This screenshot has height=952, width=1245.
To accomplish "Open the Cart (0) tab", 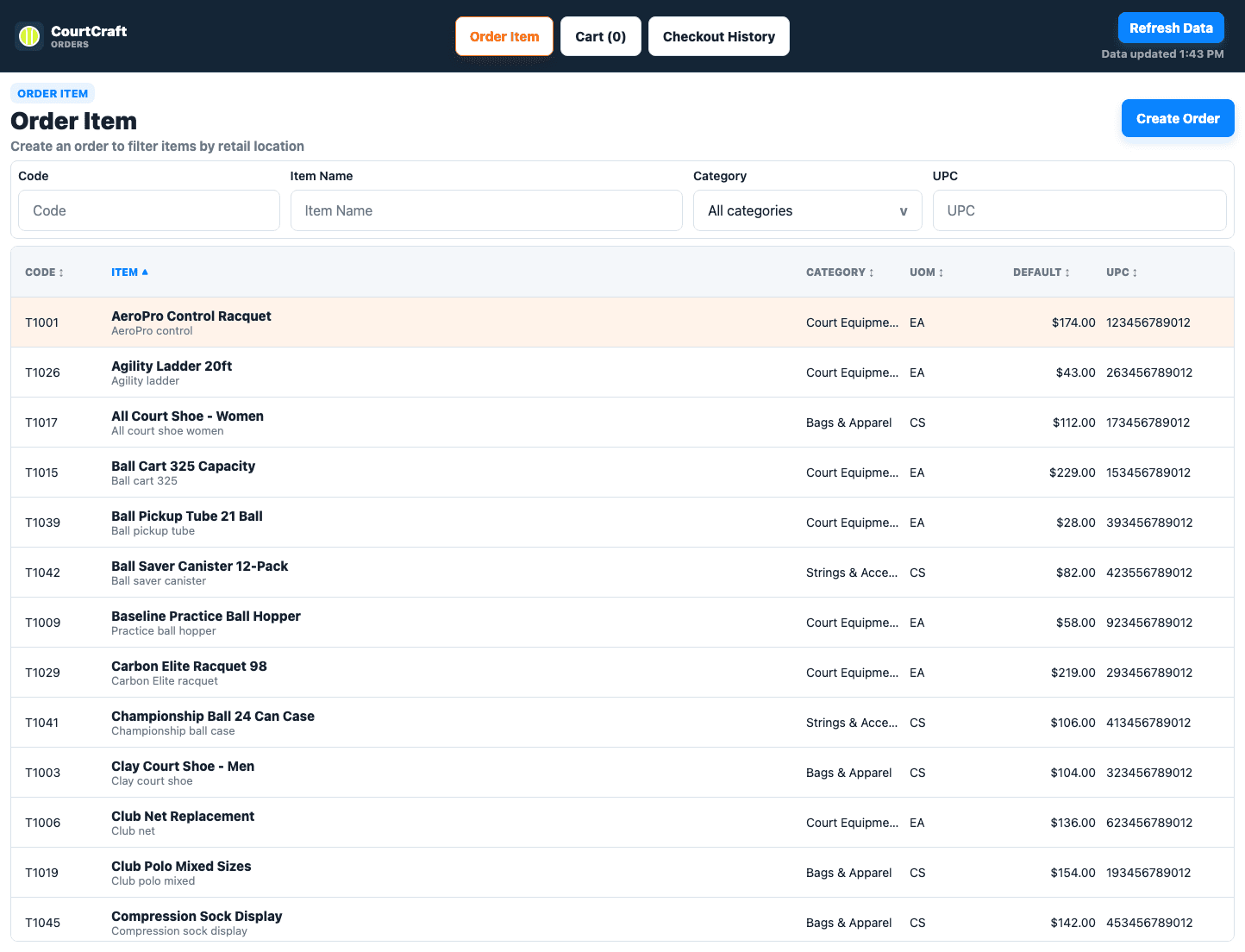I will (x=601, y=36).
